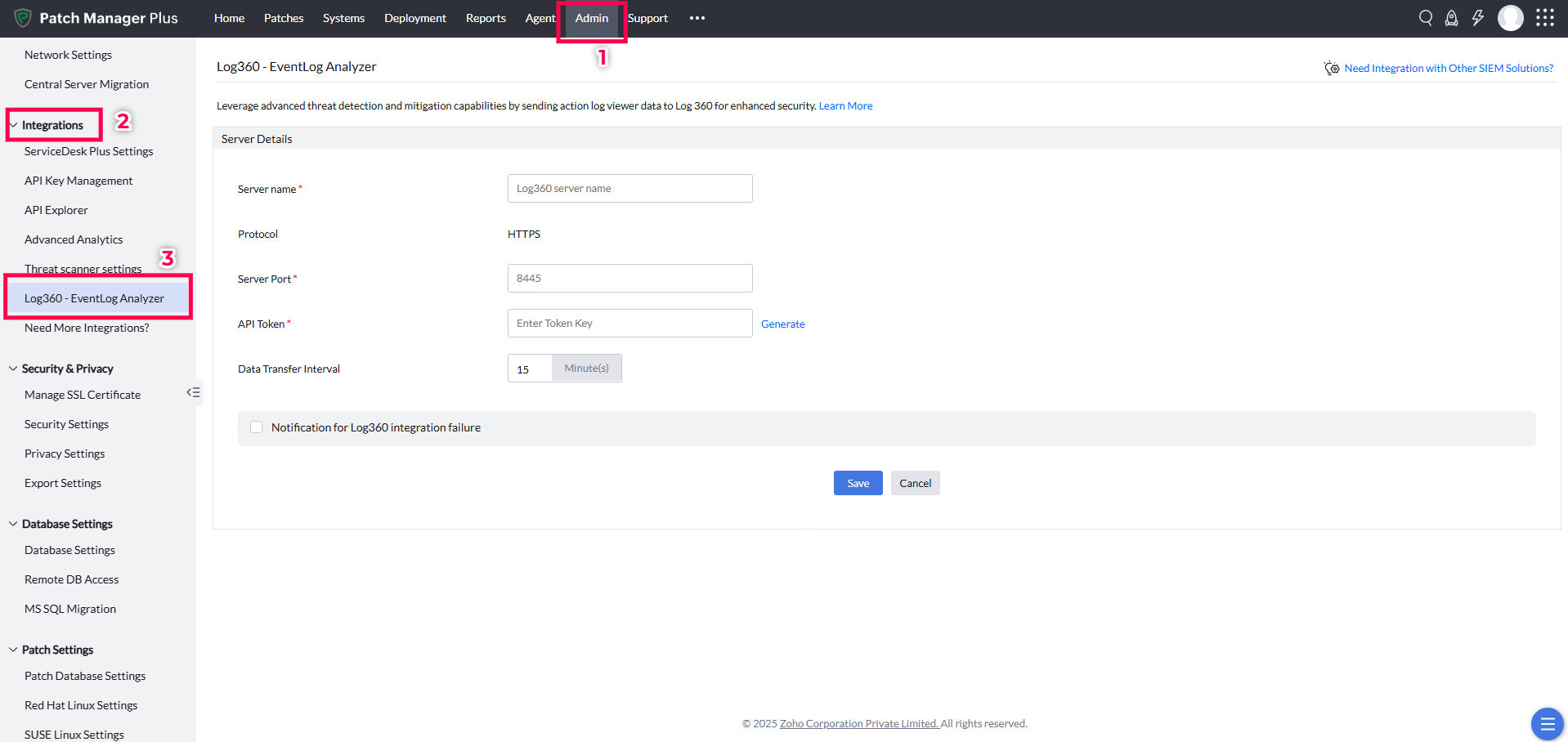1568x742 pixels.
Task: Open the Reports tab
Action: click(x=486, y=18)
